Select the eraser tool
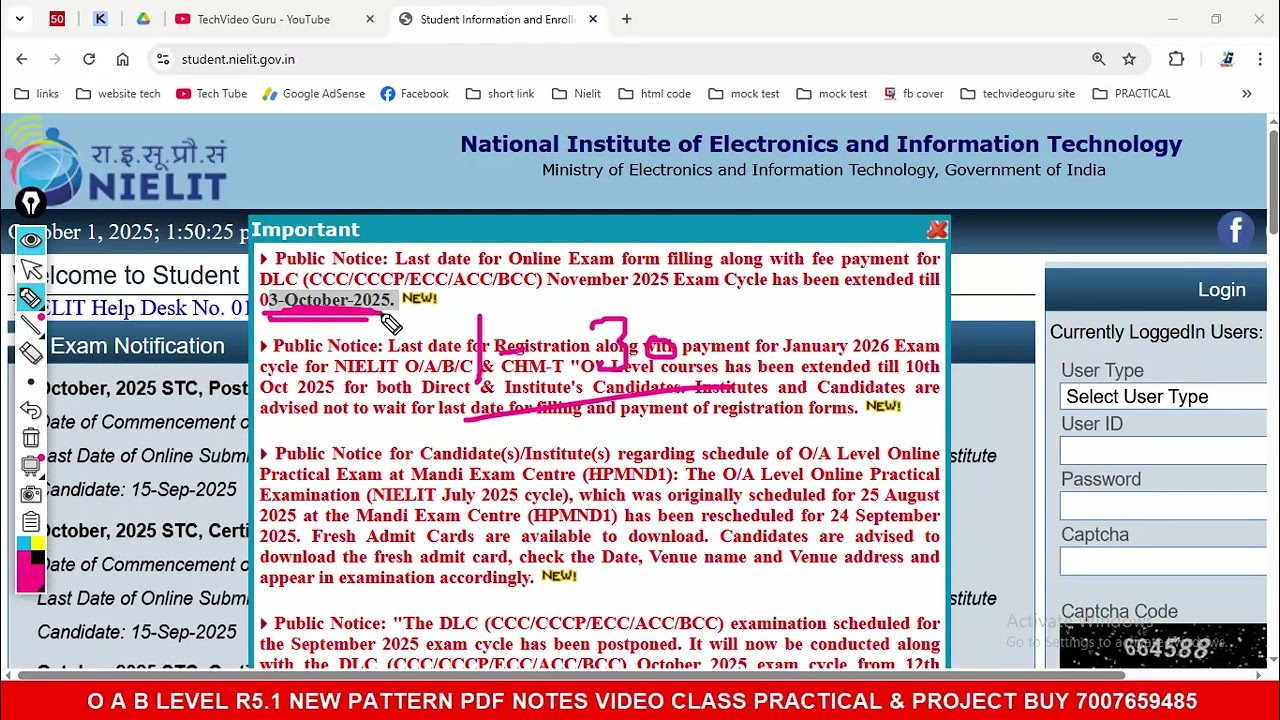Viewport: 1280px width, 720px height. click(31, 352)
